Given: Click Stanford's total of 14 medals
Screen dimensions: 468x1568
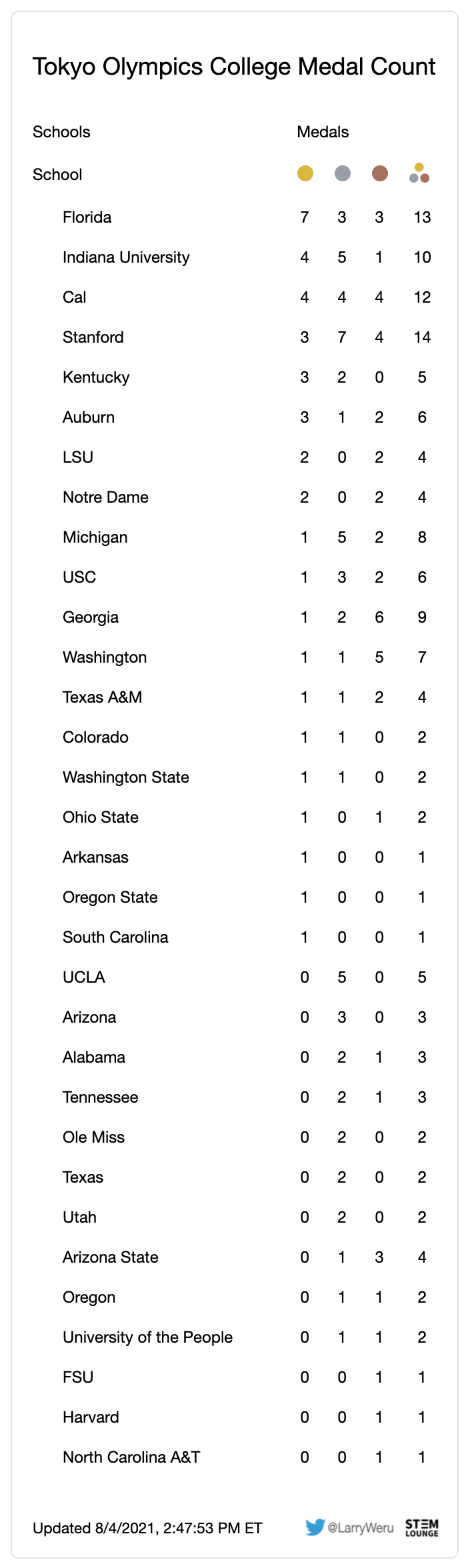Looking at the screenshot, I should (x=422, y=337).
